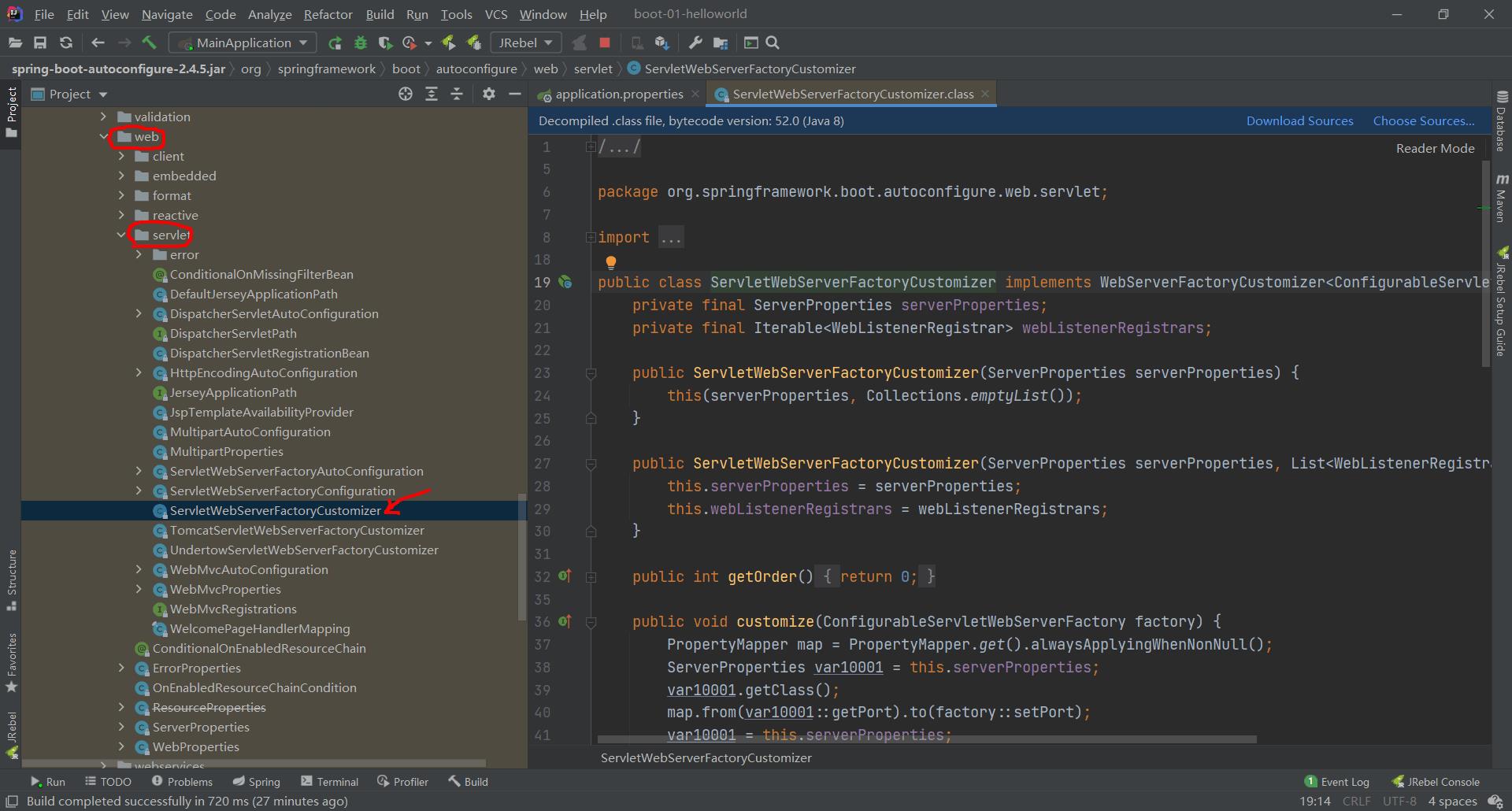Click the Project tree vertical scrollbar

click(x=521, y=557)
